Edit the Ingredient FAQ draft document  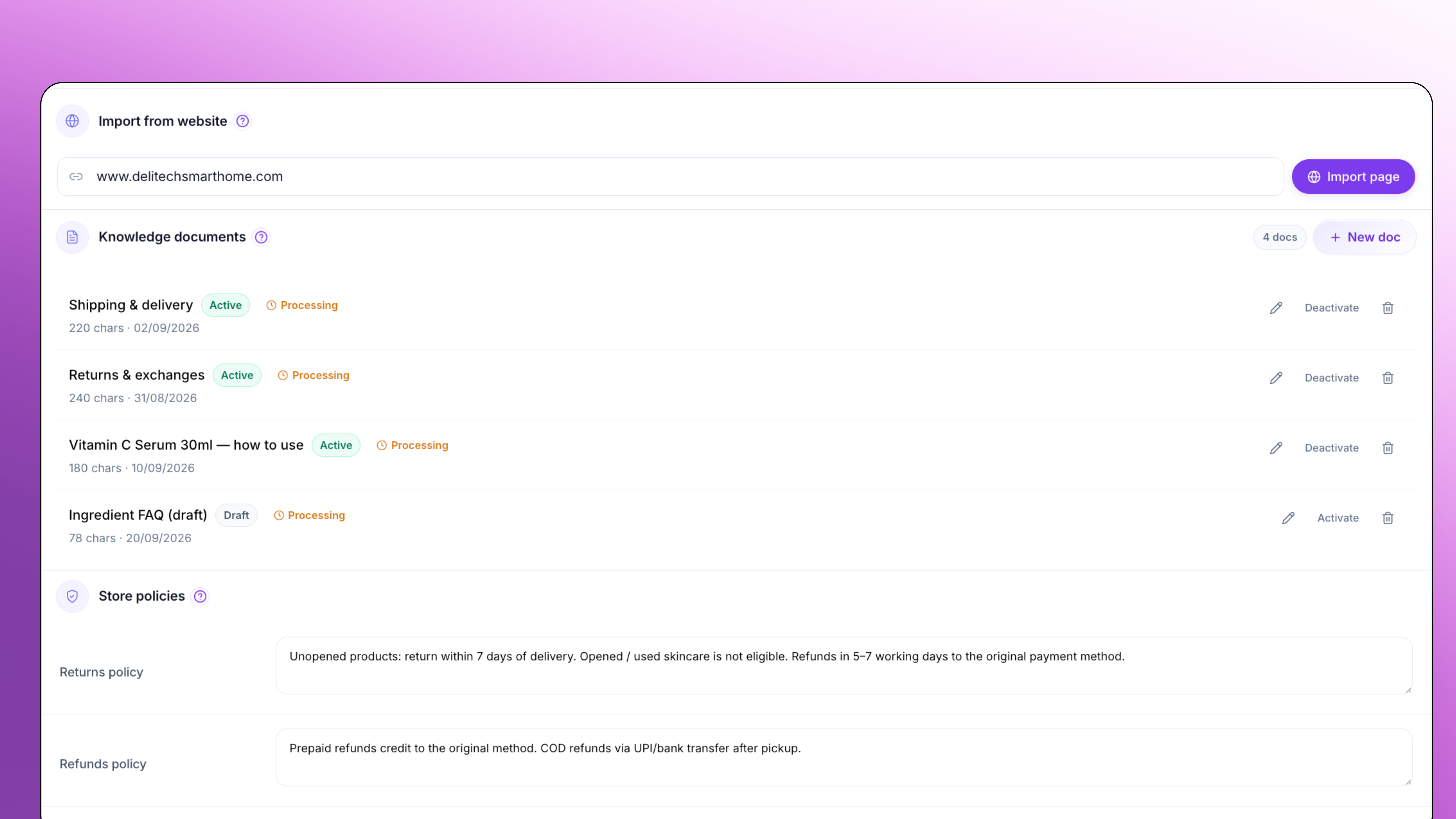click(1288, 518)
